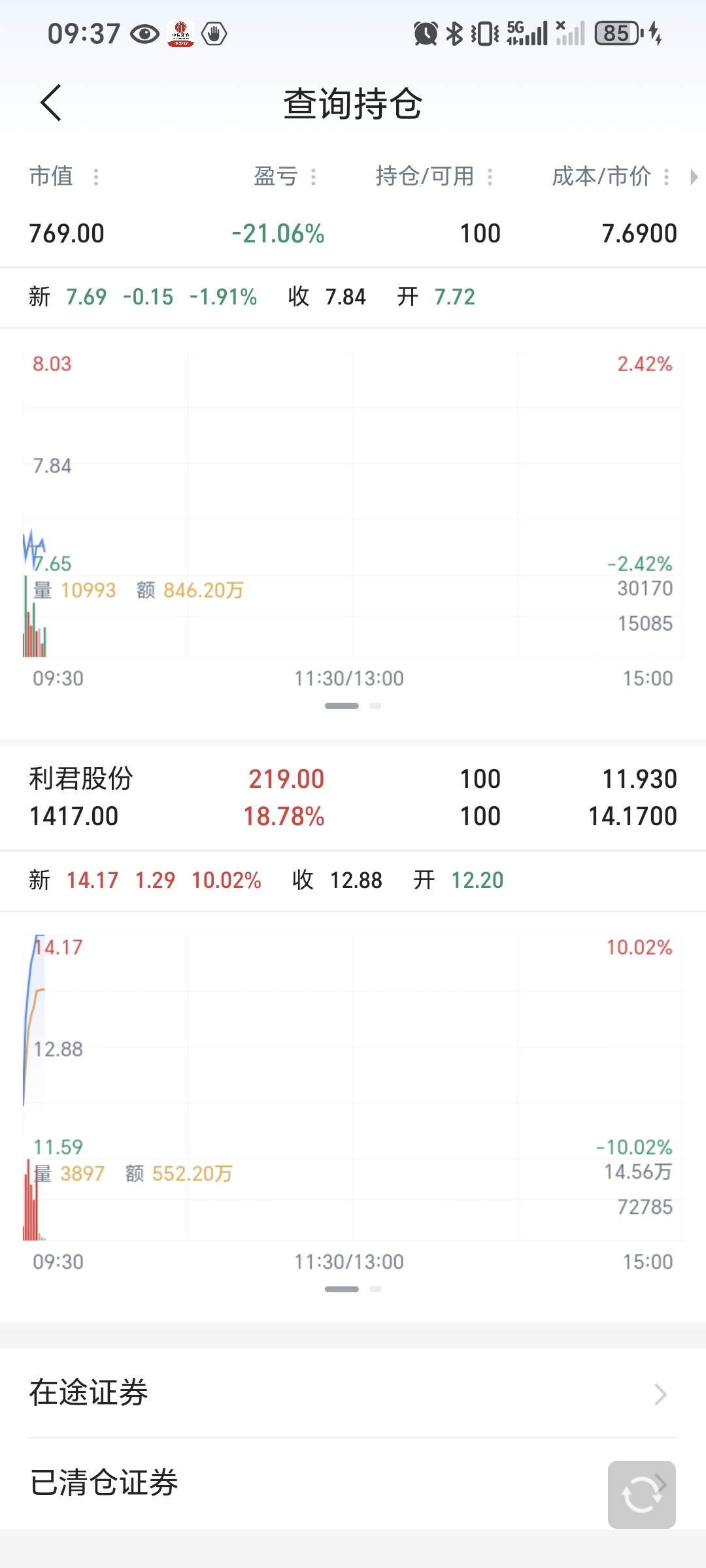The height and width of the screenshot is (1568, 706).
Task: Open 在途证券 chevron arrow
Action: [661, 1394]
